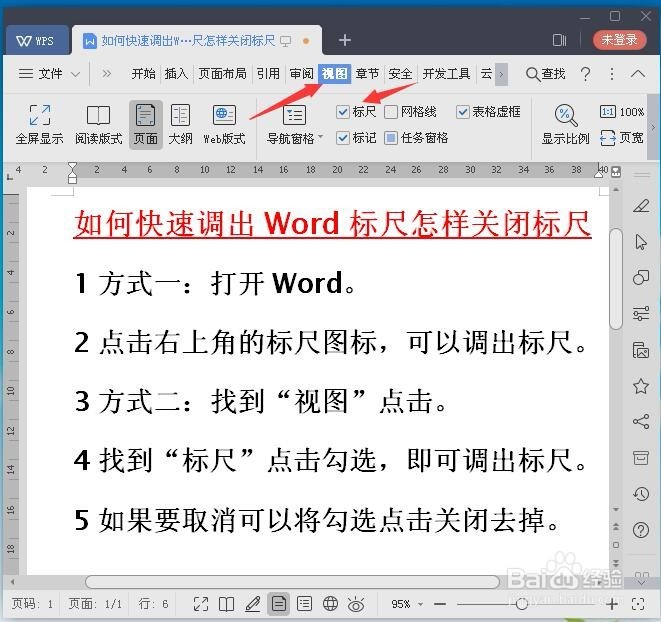
Task: Open the Security tab (安全)
Action: (400, 74)
